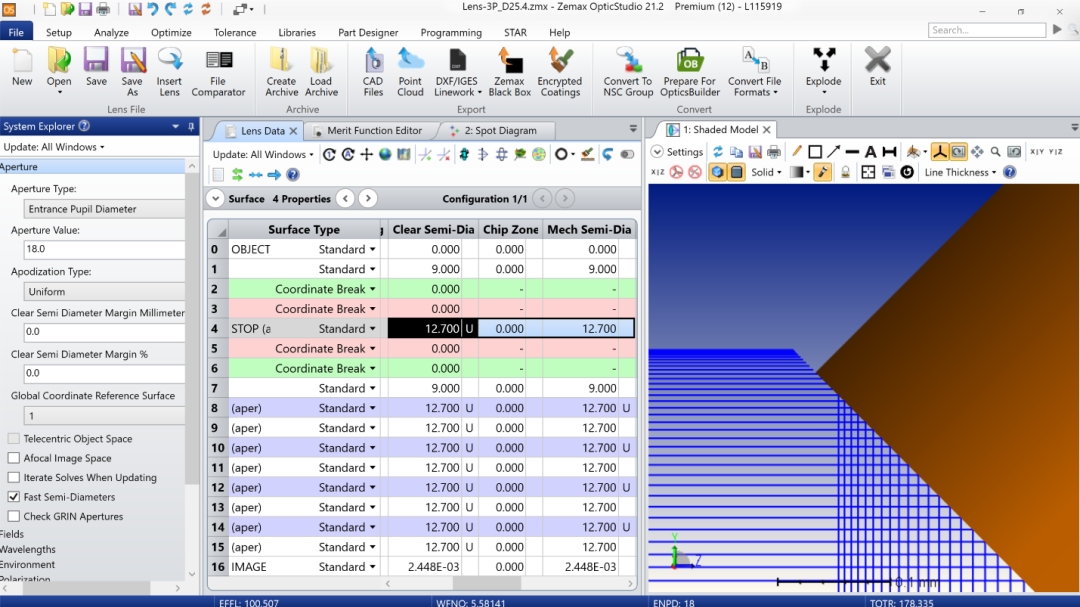Open the Aperture Type dropdown
The image size is (1080, 607).
click(x=104, y=209)
